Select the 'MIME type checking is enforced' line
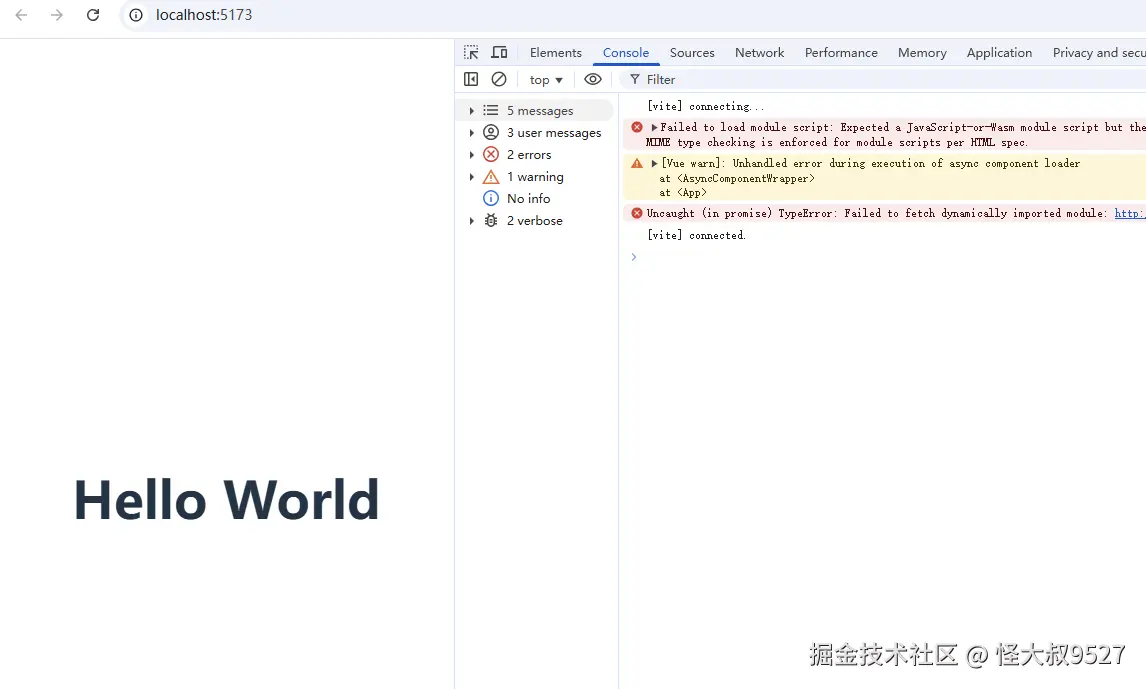Screen dimensions: 1146x689 (x=837, y=142)
